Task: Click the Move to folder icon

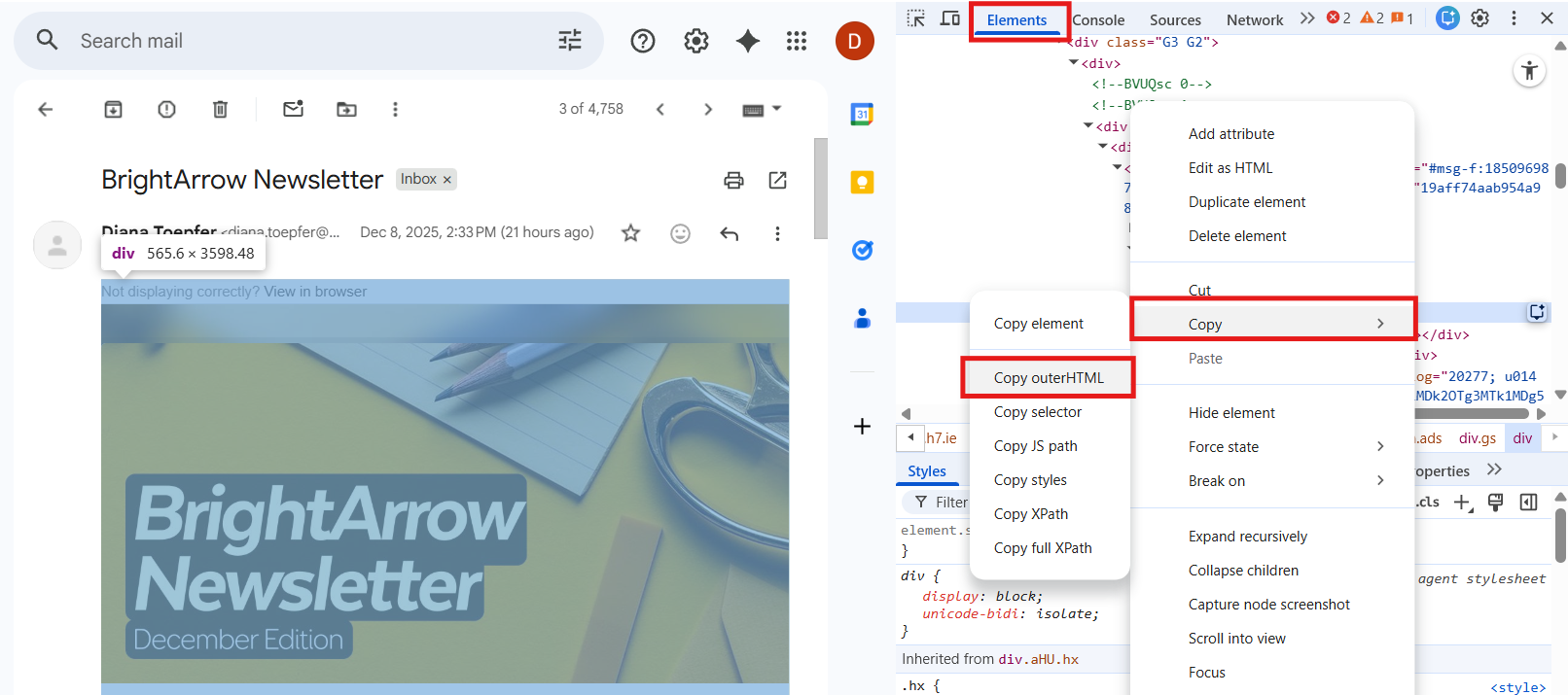Action: (x=346, y=109)
